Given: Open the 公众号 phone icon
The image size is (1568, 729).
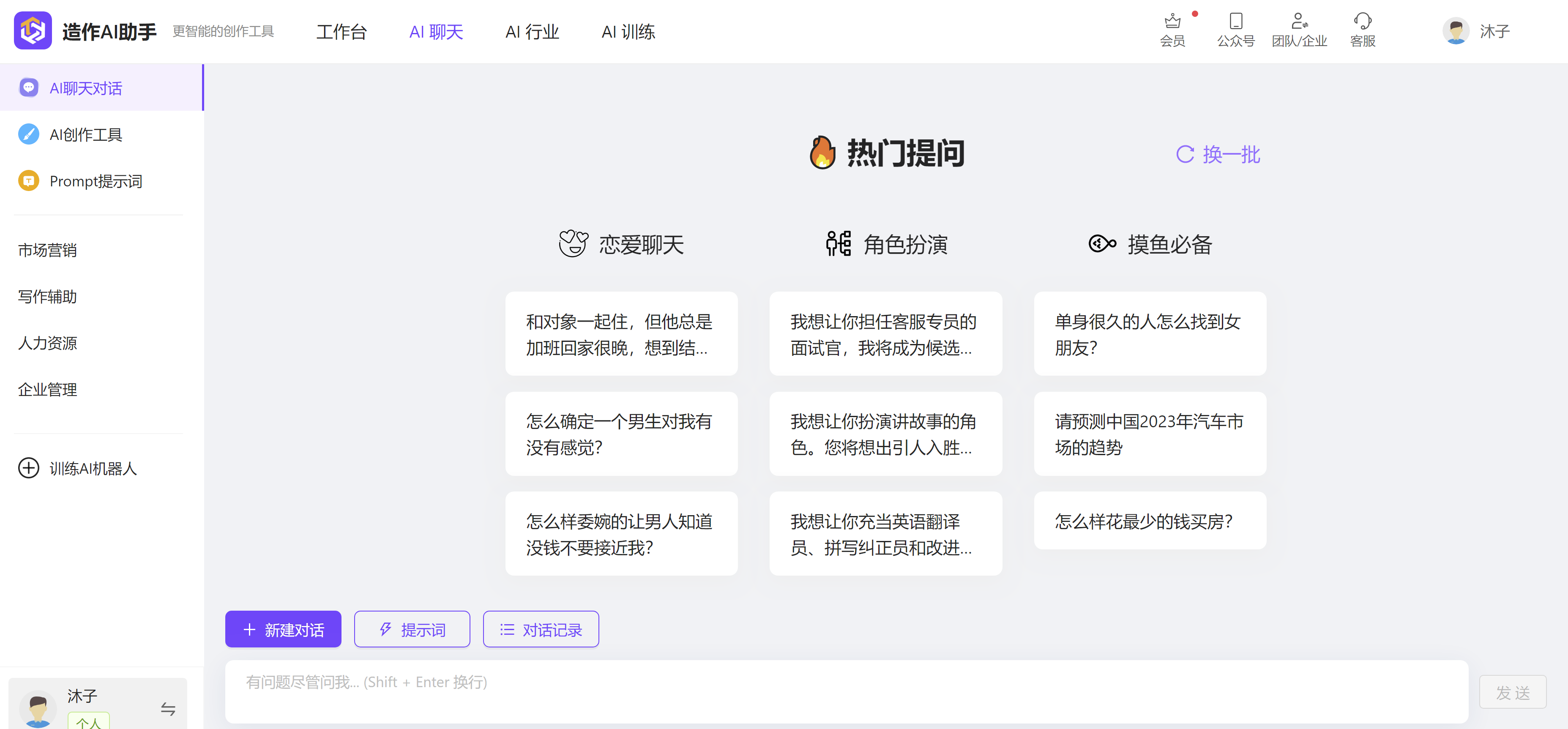Looking at the screenshot, I should 1236,21.
